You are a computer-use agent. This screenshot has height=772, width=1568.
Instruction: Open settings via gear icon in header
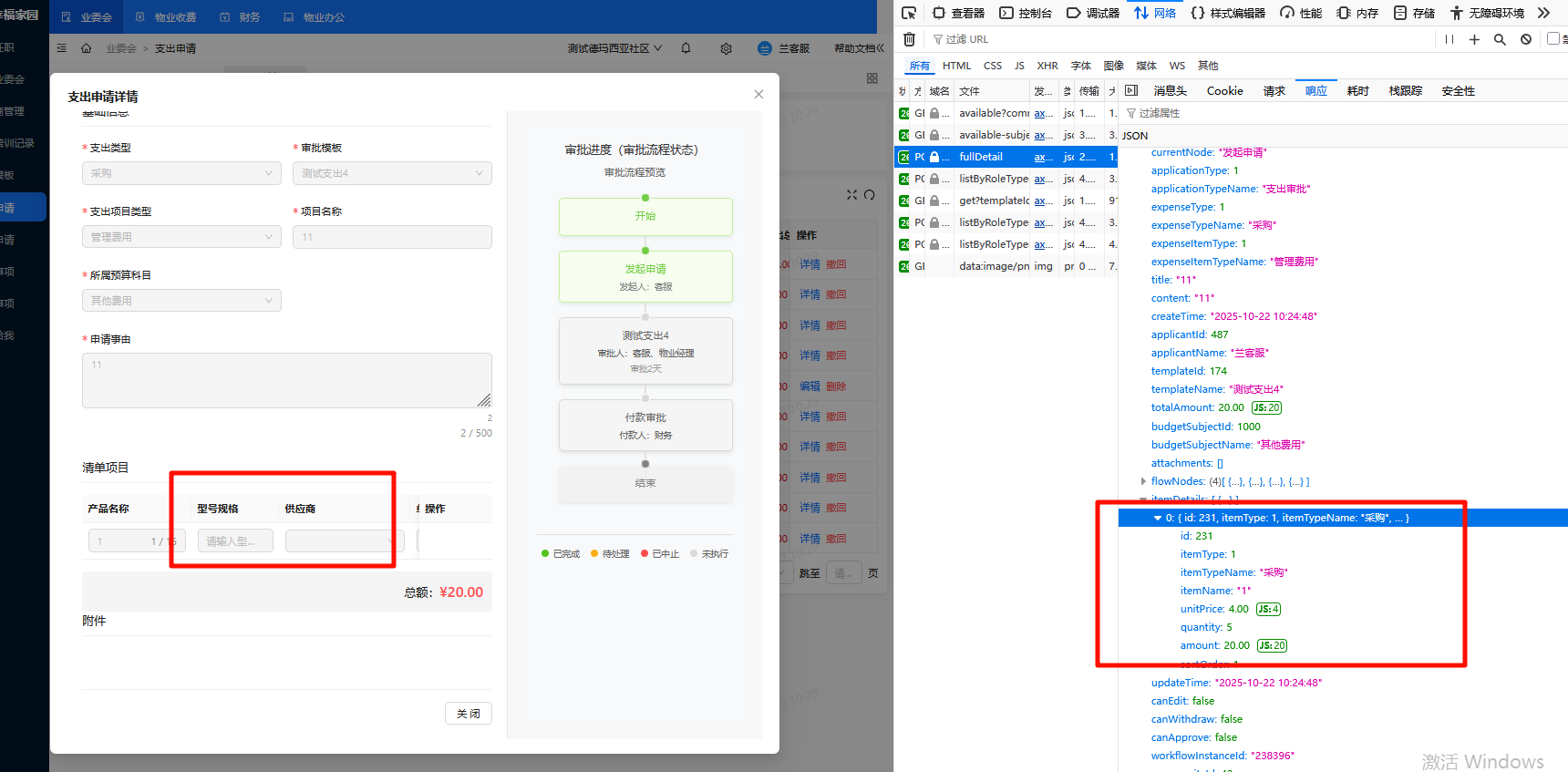[726, 48]
